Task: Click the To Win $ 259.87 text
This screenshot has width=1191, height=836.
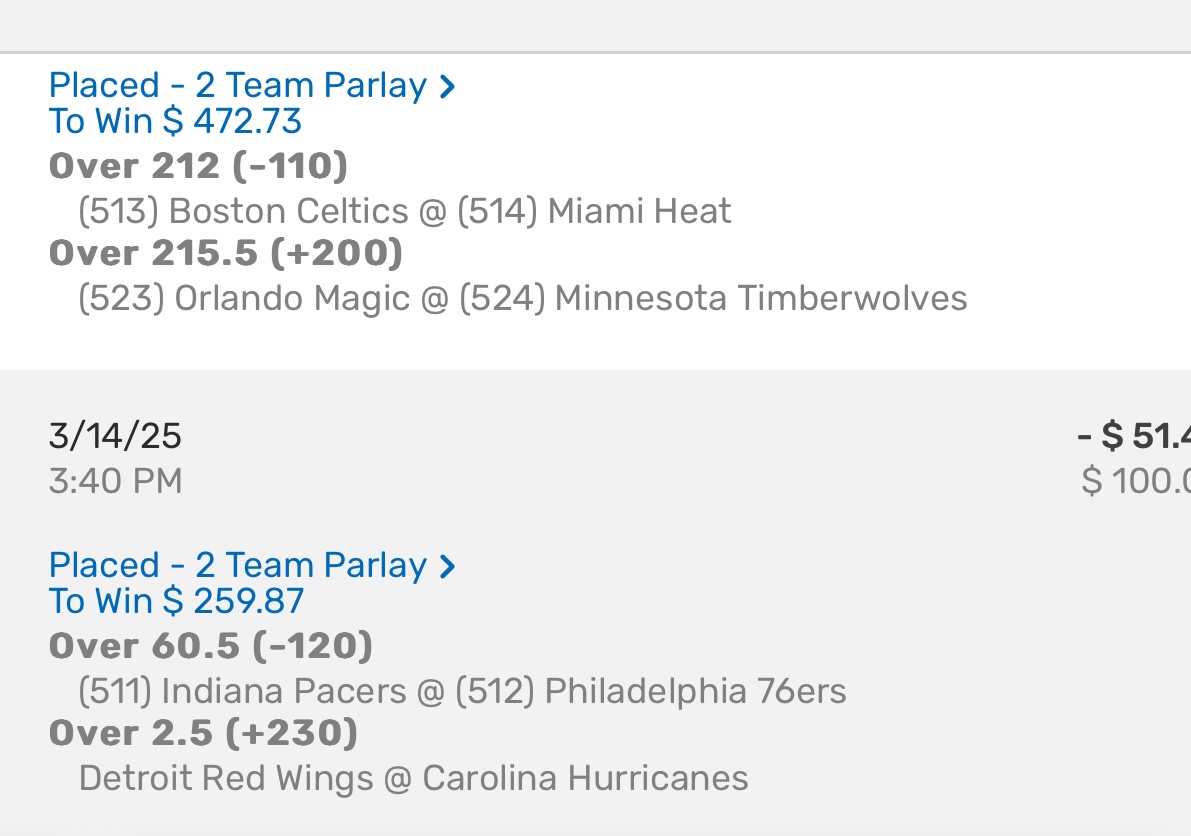Action: click(176, 601)
